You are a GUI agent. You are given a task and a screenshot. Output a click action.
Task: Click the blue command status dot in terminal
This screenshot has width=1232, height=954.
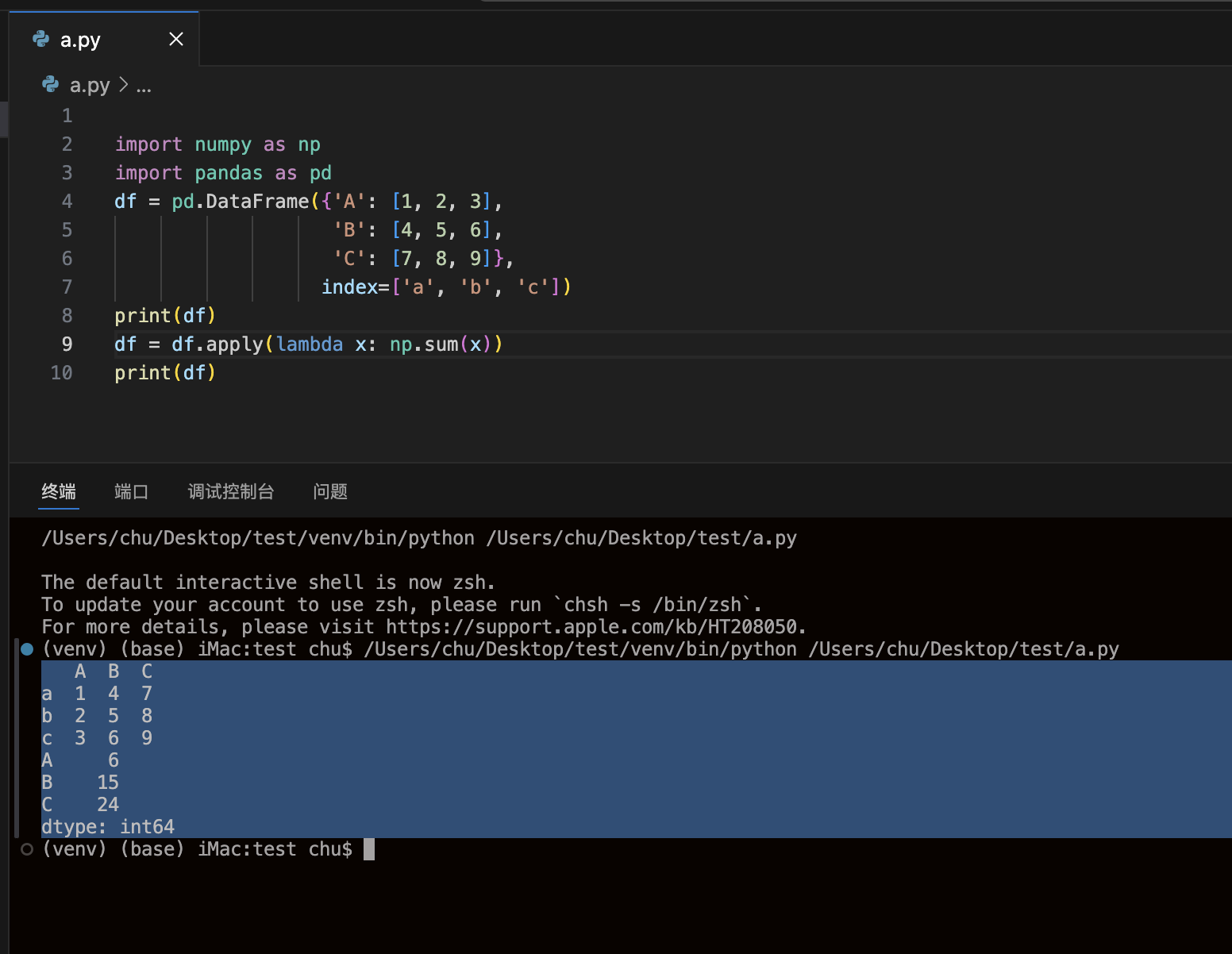(x=27, y=649)
